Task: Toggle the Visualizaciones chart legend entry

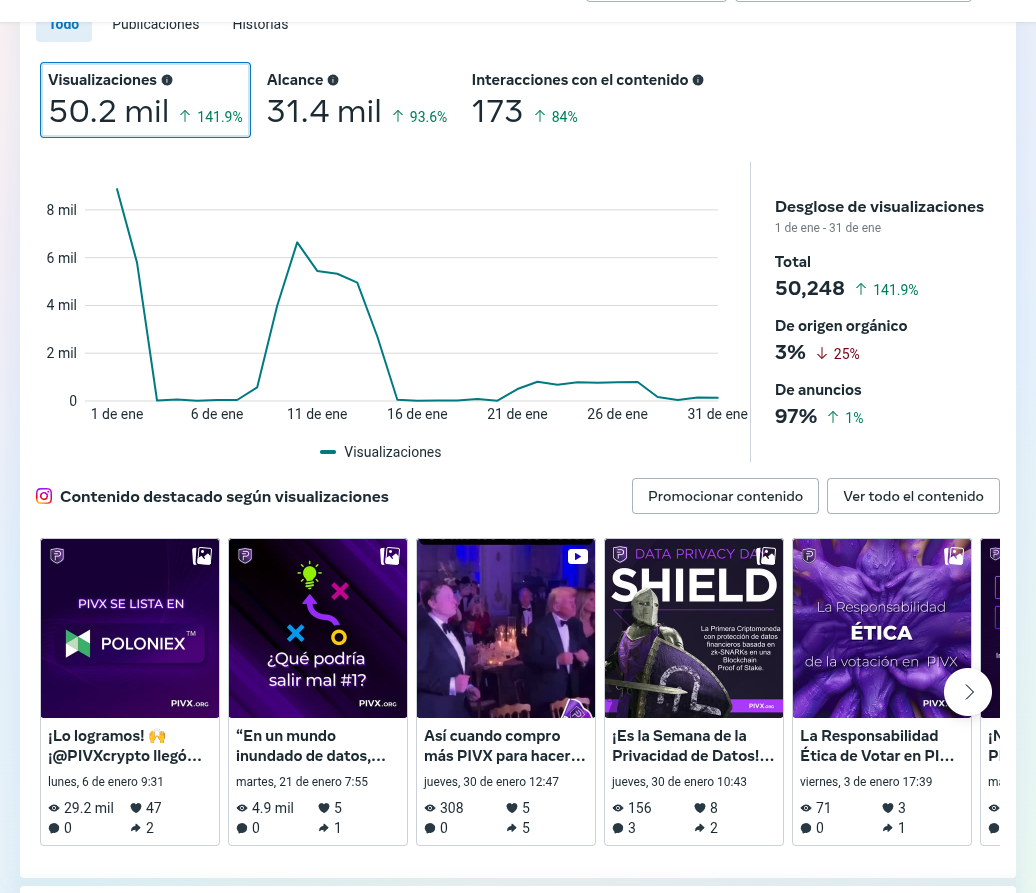Action: pos(381,452)
